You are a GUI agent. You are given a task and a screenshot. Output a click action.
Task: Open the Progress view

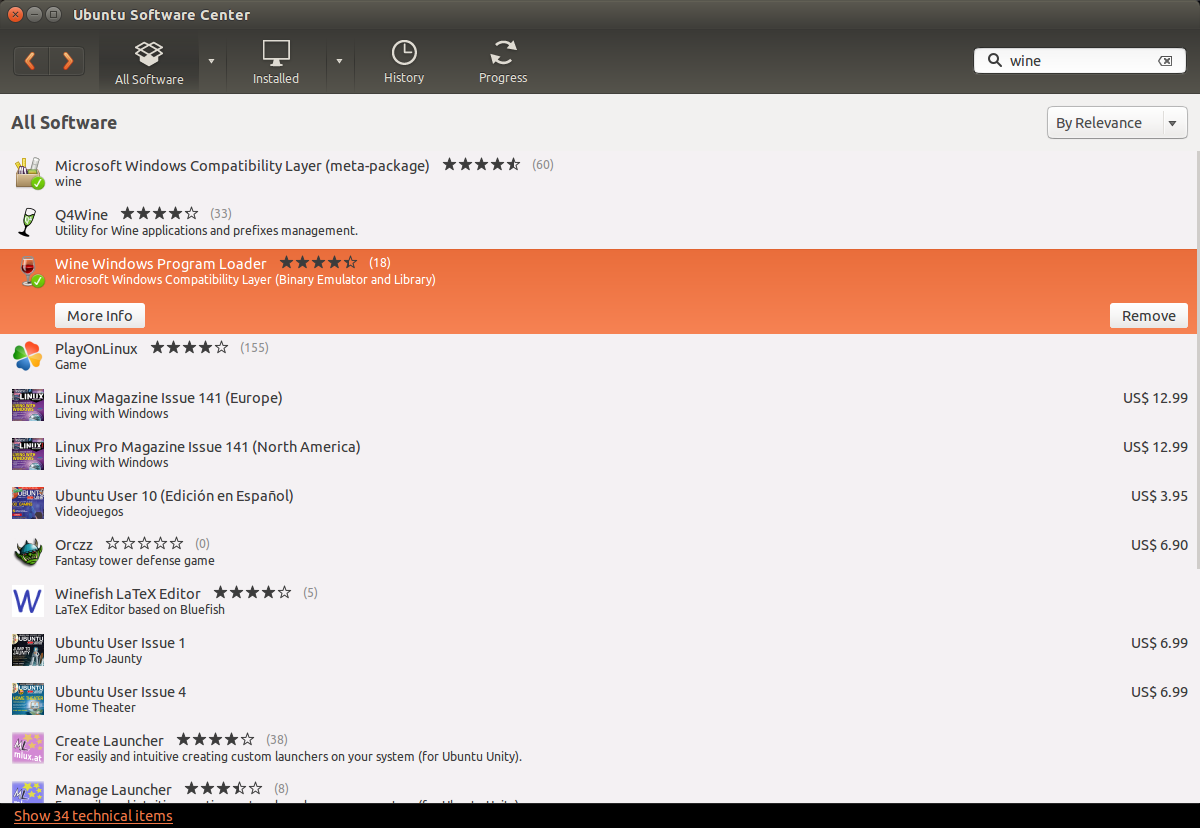[x=503, y=62]
